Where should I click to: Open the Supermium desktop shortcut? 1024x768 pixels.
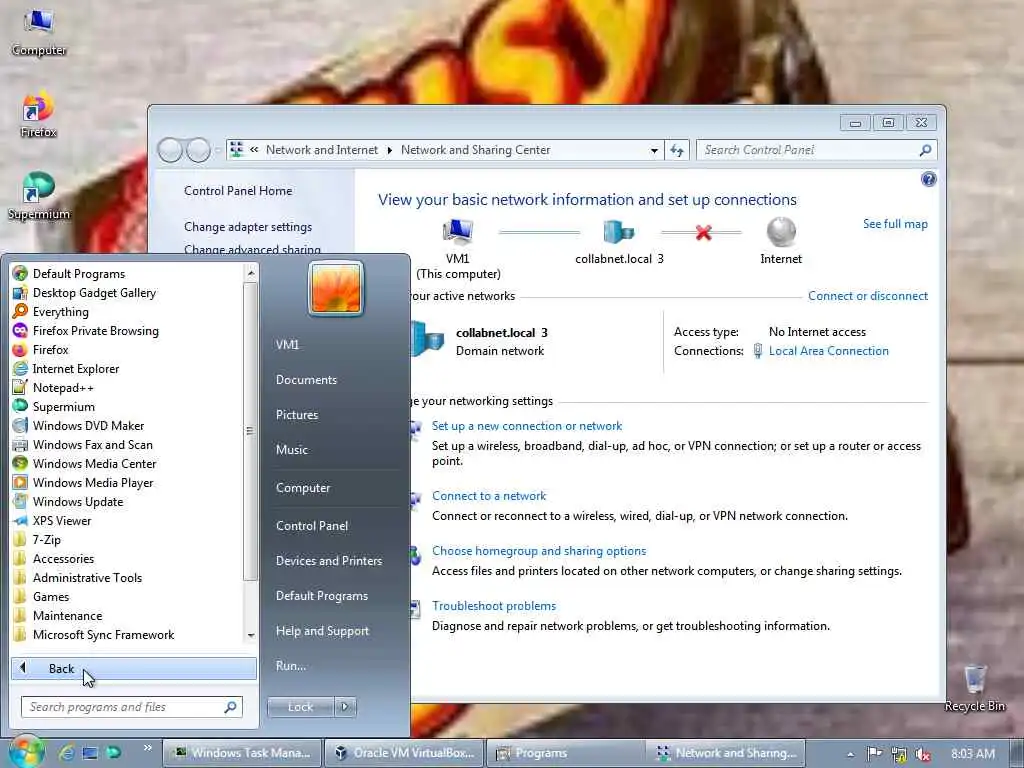39,196
